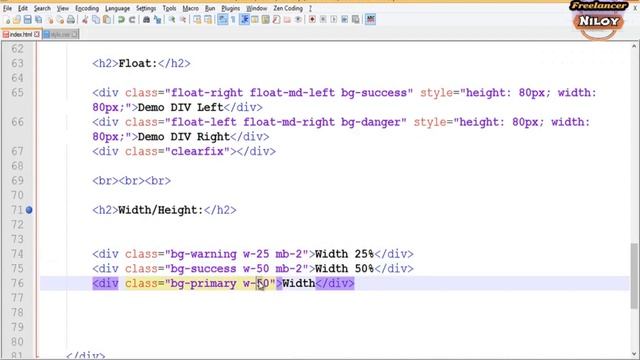Open the Zen Coding menu
640x360 pixels.
tap(288, 8)
